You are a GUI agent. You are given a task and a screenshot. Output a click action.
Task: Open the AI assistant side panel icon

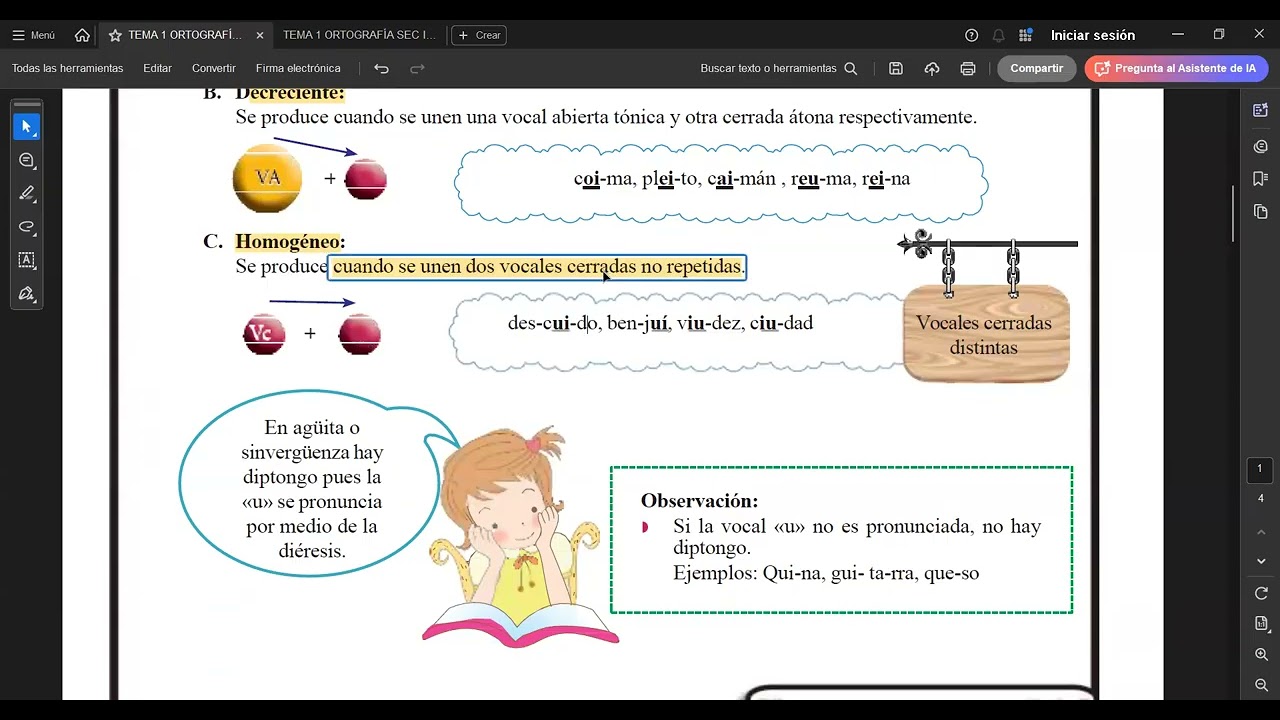click(x=1260, y=110)
